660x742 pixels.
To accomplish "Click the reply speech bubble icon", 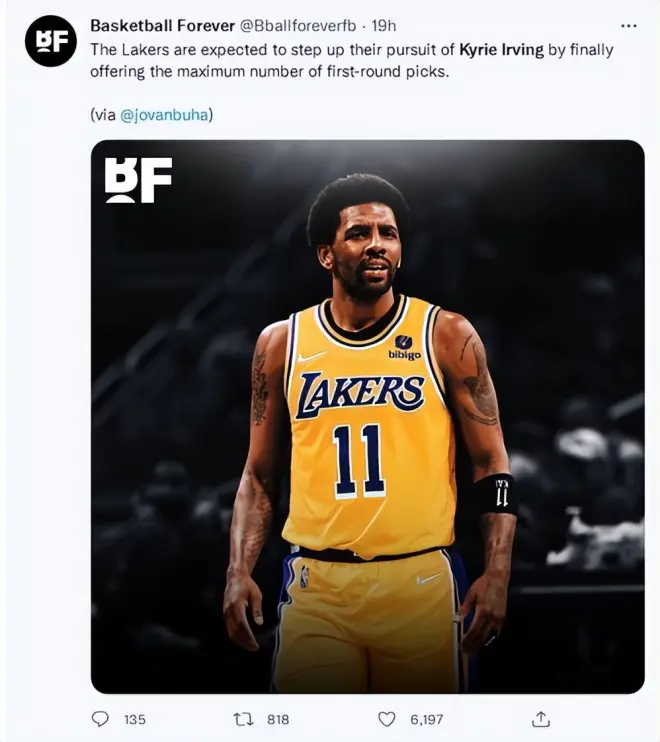I will point(100,719).
